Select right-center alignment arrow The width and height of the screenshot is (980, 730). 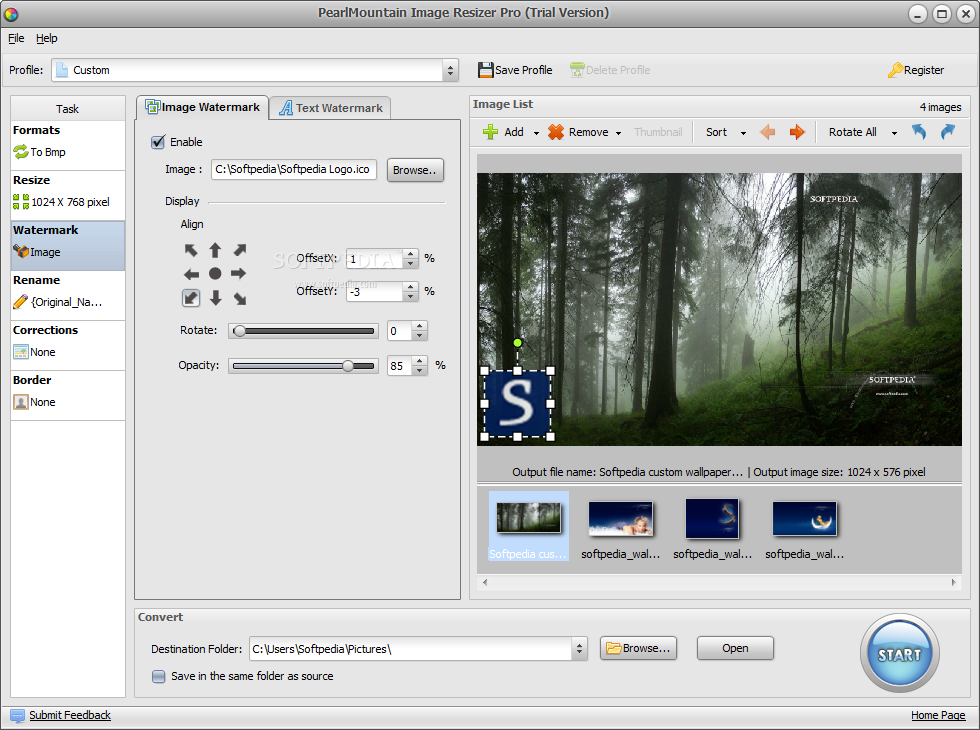coord(239,274)
